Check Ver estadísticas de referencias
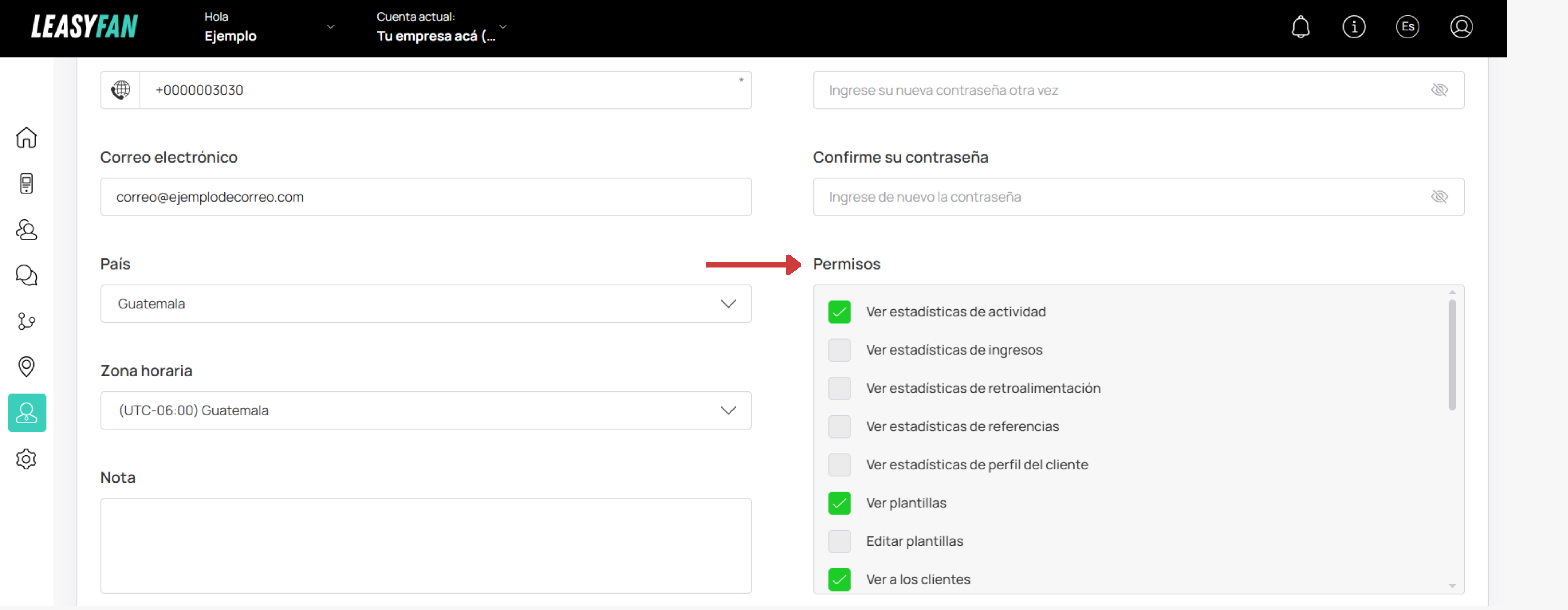The height and width of the screenshot is (610, 1568). (839, 427)
